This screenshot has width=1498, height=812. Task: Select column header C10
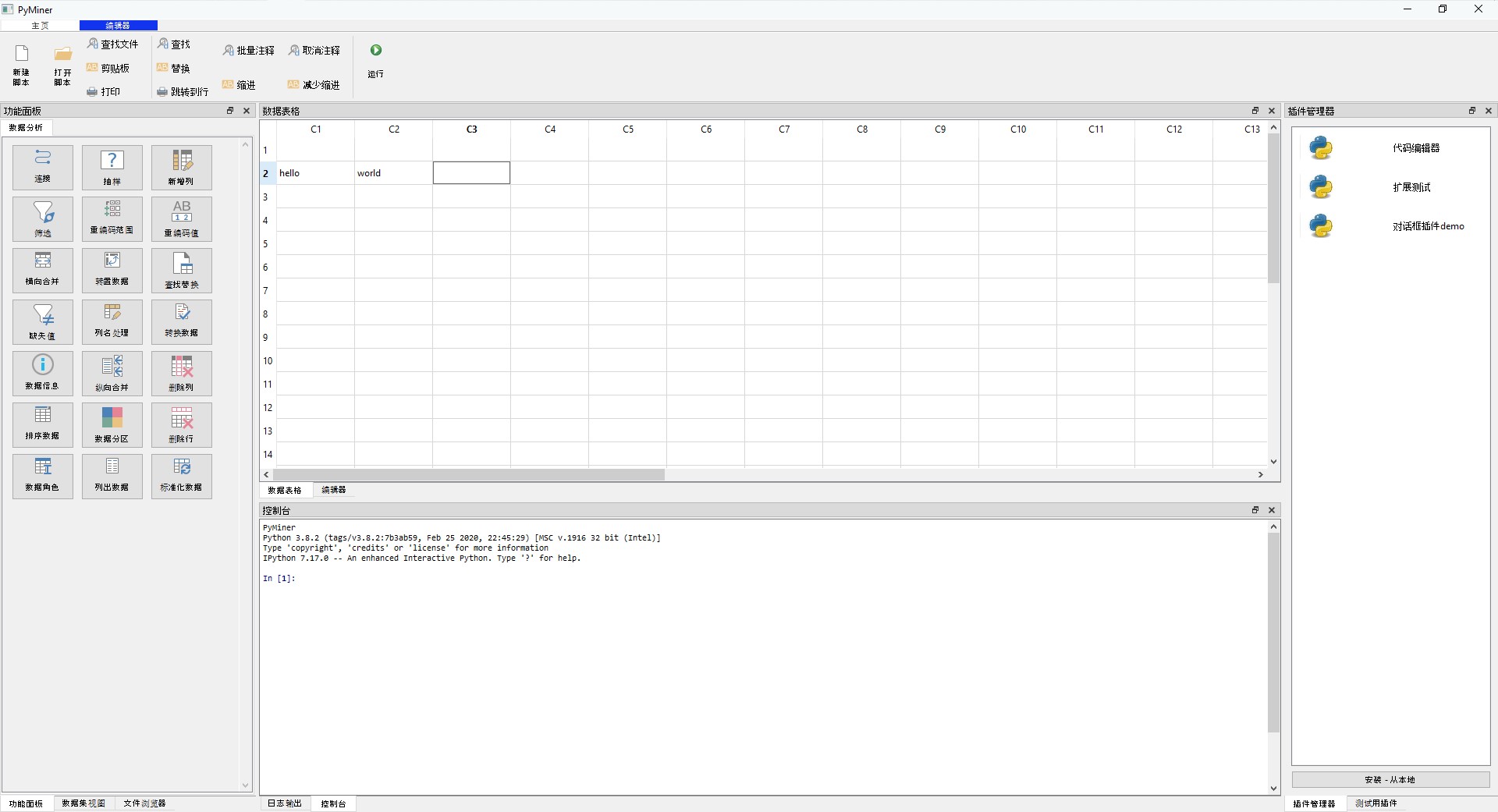1018,129
